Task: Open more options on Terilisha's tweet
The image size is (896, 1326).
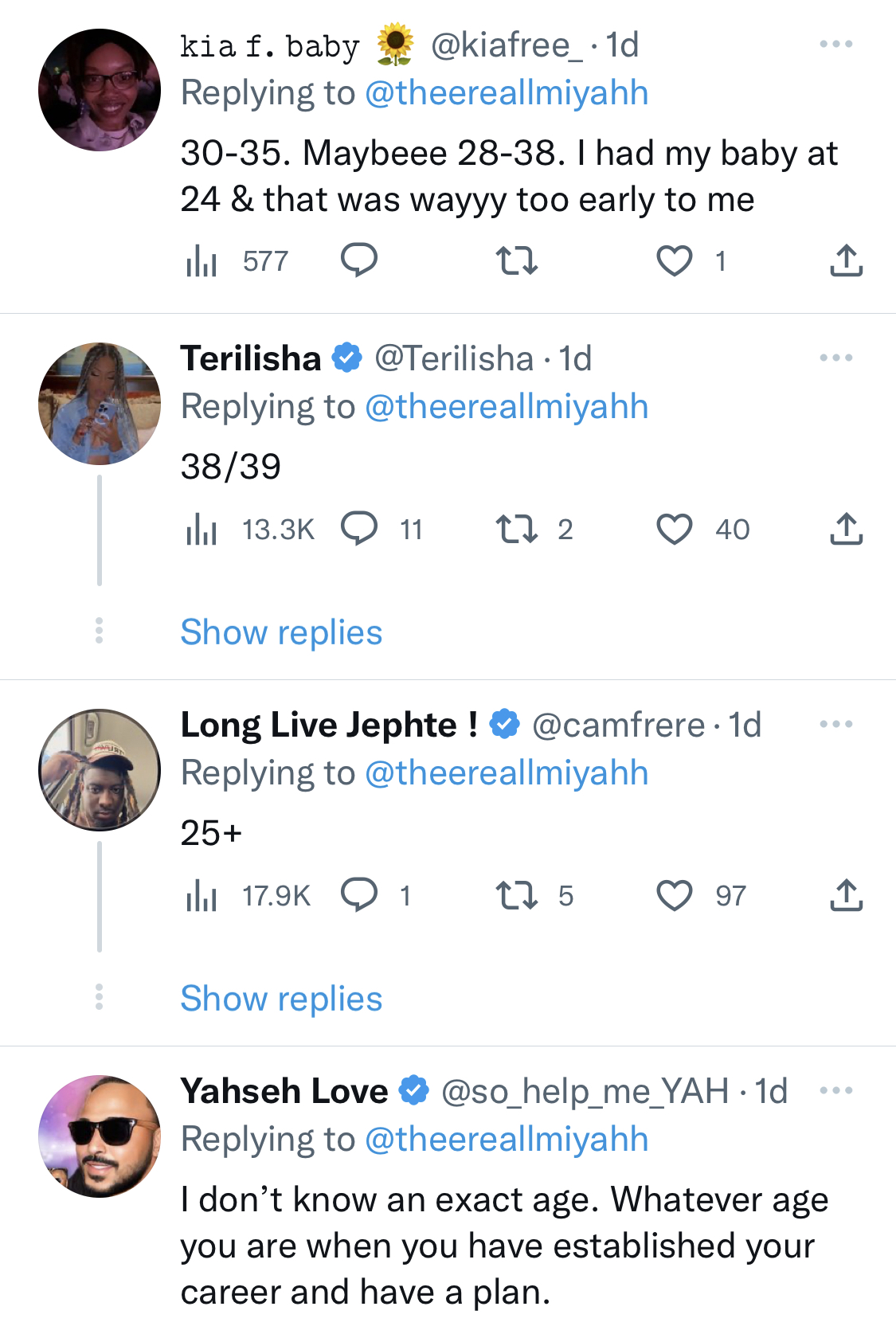Action: click(x=836, y=358)
